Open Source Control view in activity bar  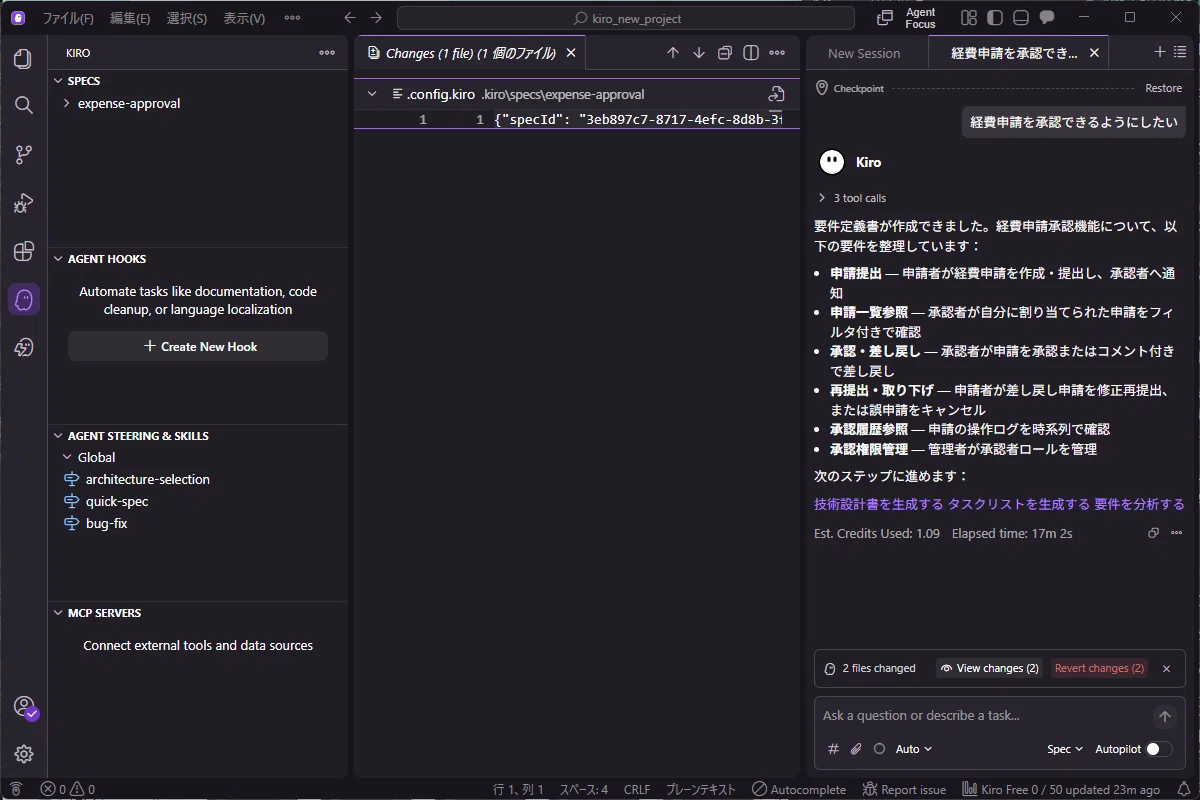tap(24, 154)
